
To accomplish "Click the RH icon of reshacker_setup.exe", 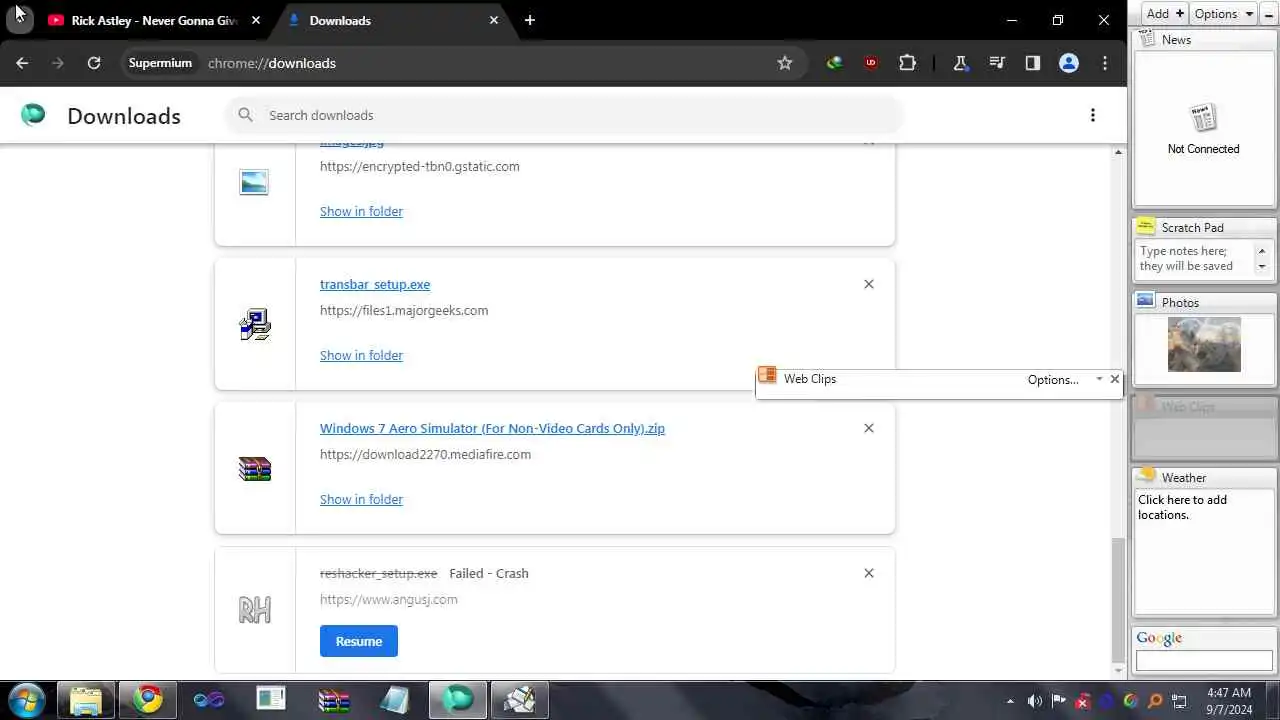I will click(x=255, y=610).
